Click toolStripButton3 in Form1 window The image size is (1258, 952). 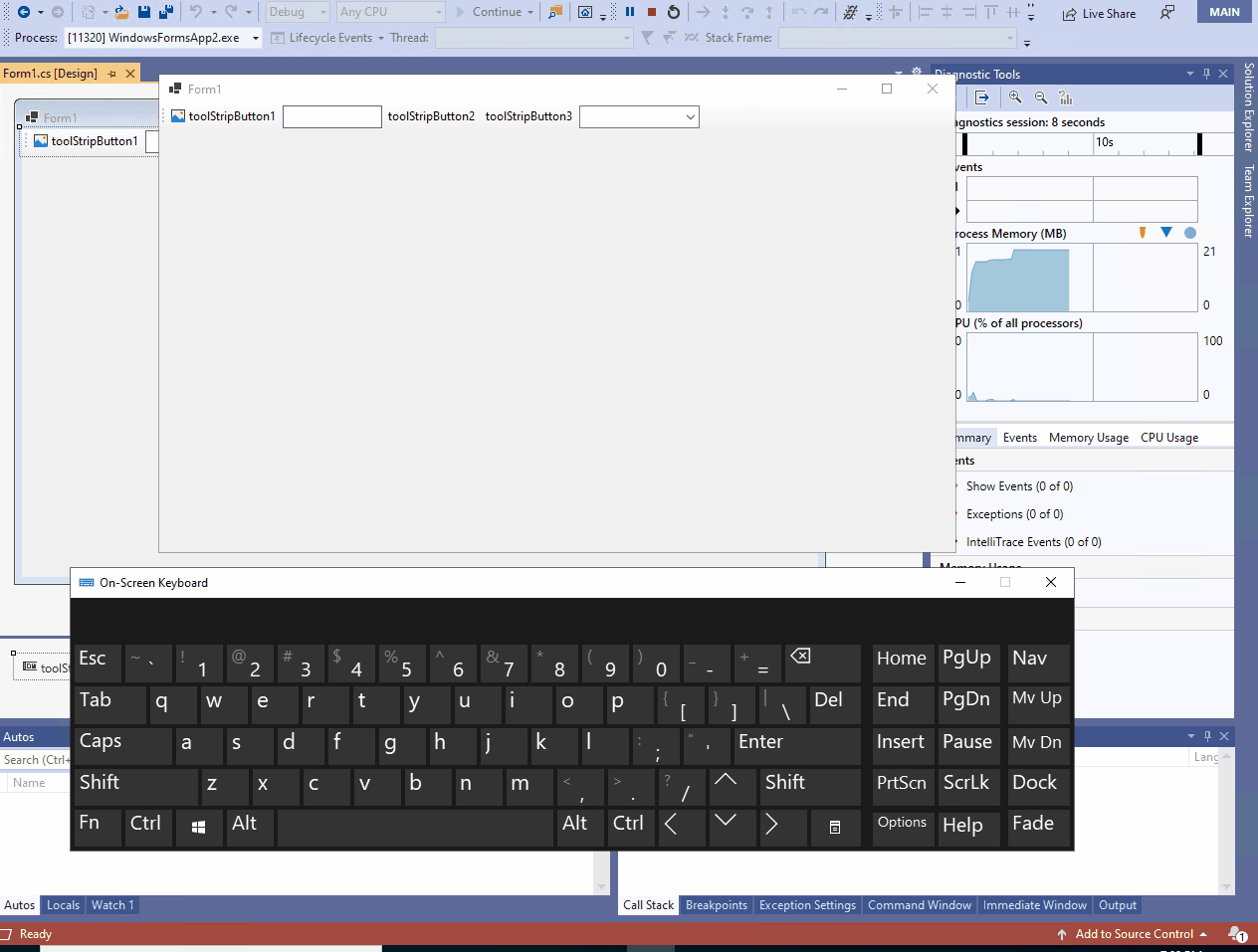click(x=528, y=116)
